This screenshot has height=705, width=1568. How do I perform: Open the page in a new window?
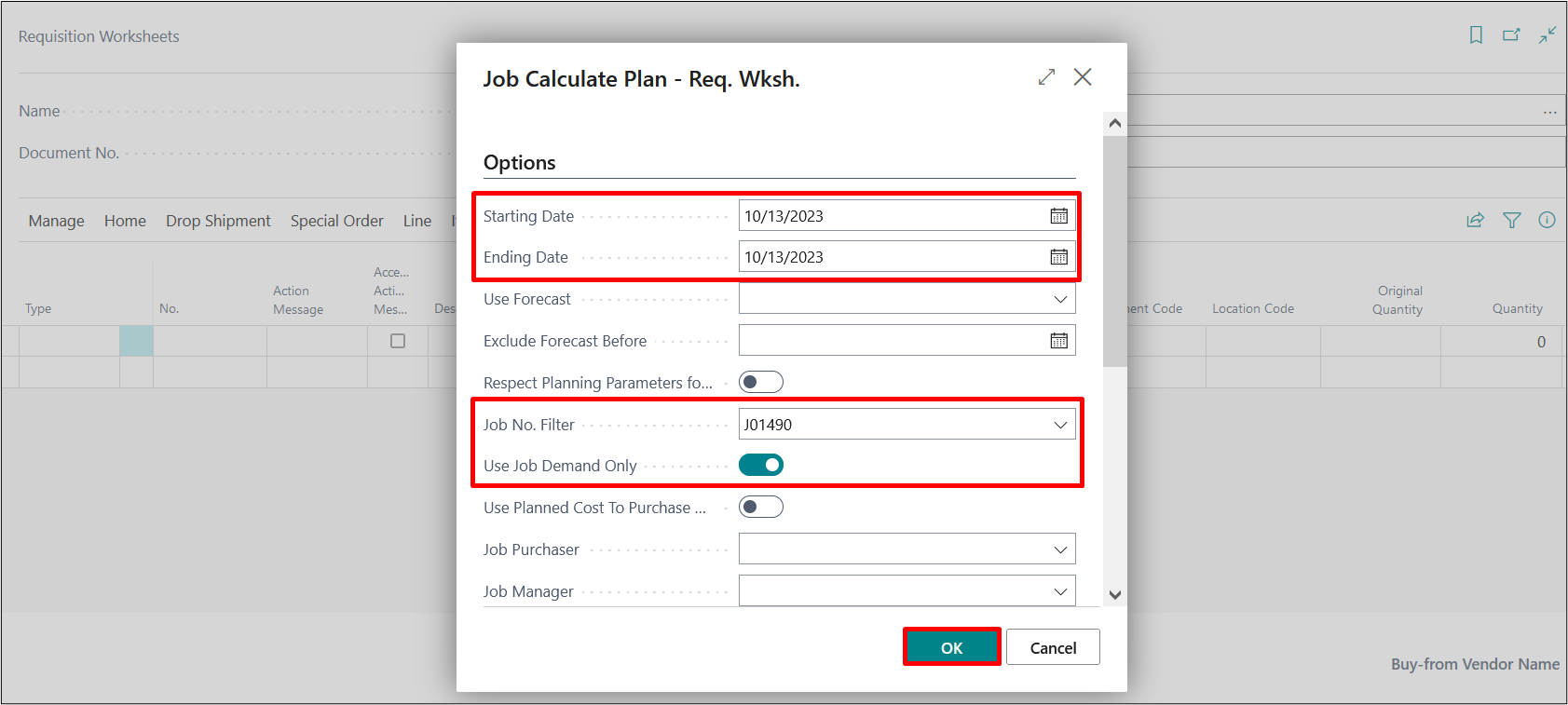pyautogui.click(x=1511, y=35)
